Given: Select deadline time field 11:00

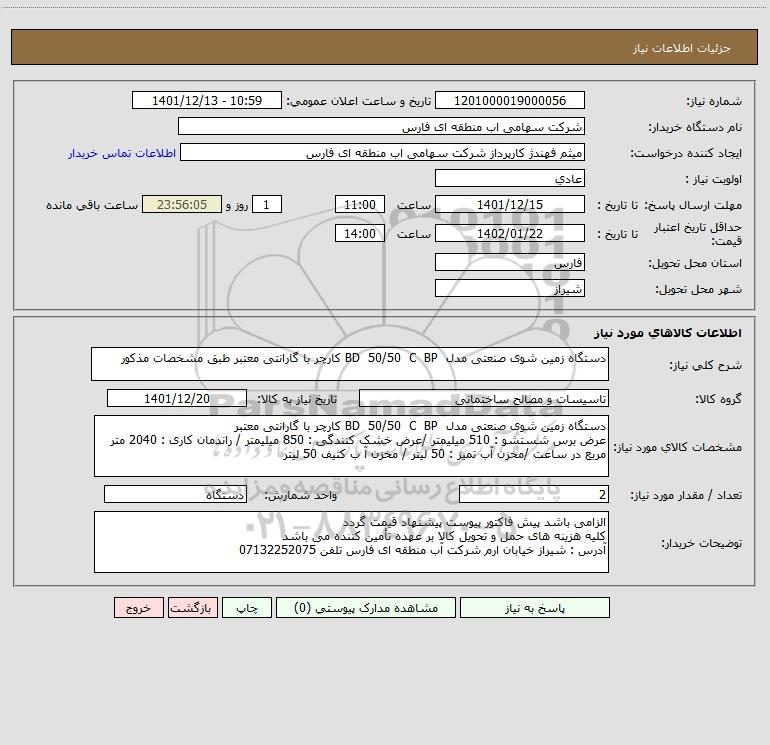Looking at the screenshot, I should (x=359, y=204).
